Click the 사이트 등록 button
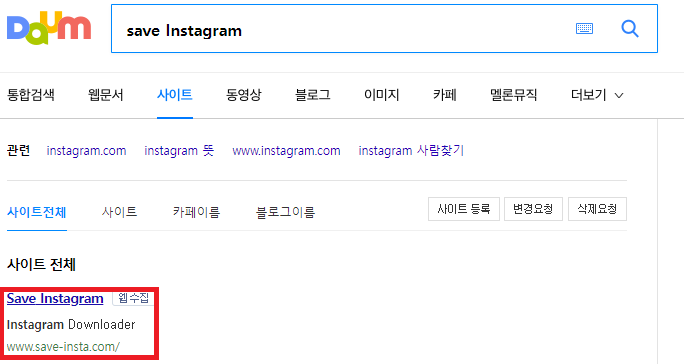The image size is (684, 364). (464, 209)
